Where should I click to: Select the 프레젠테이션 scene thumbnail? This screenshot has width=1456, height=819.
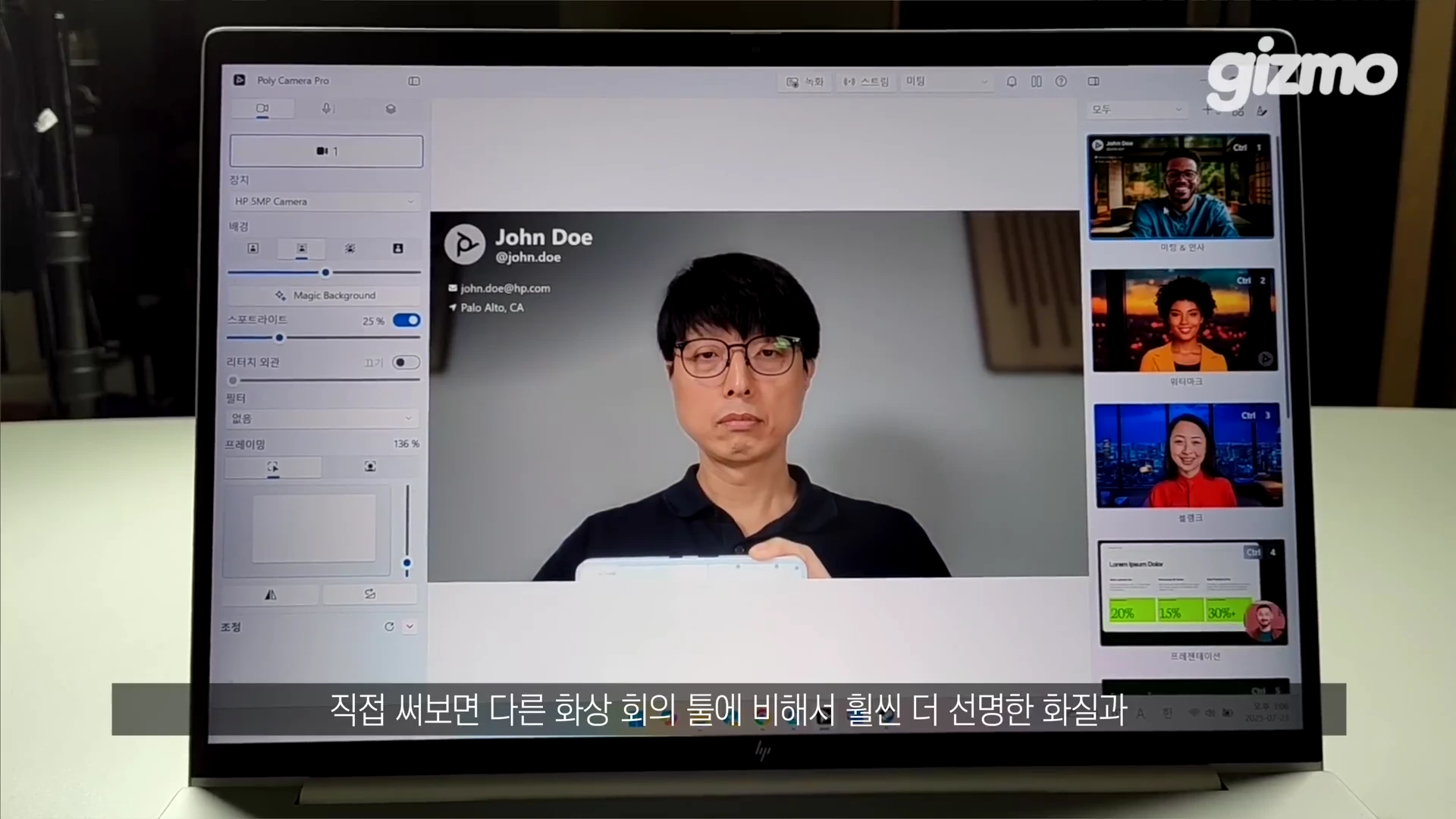click(1194, 592)
